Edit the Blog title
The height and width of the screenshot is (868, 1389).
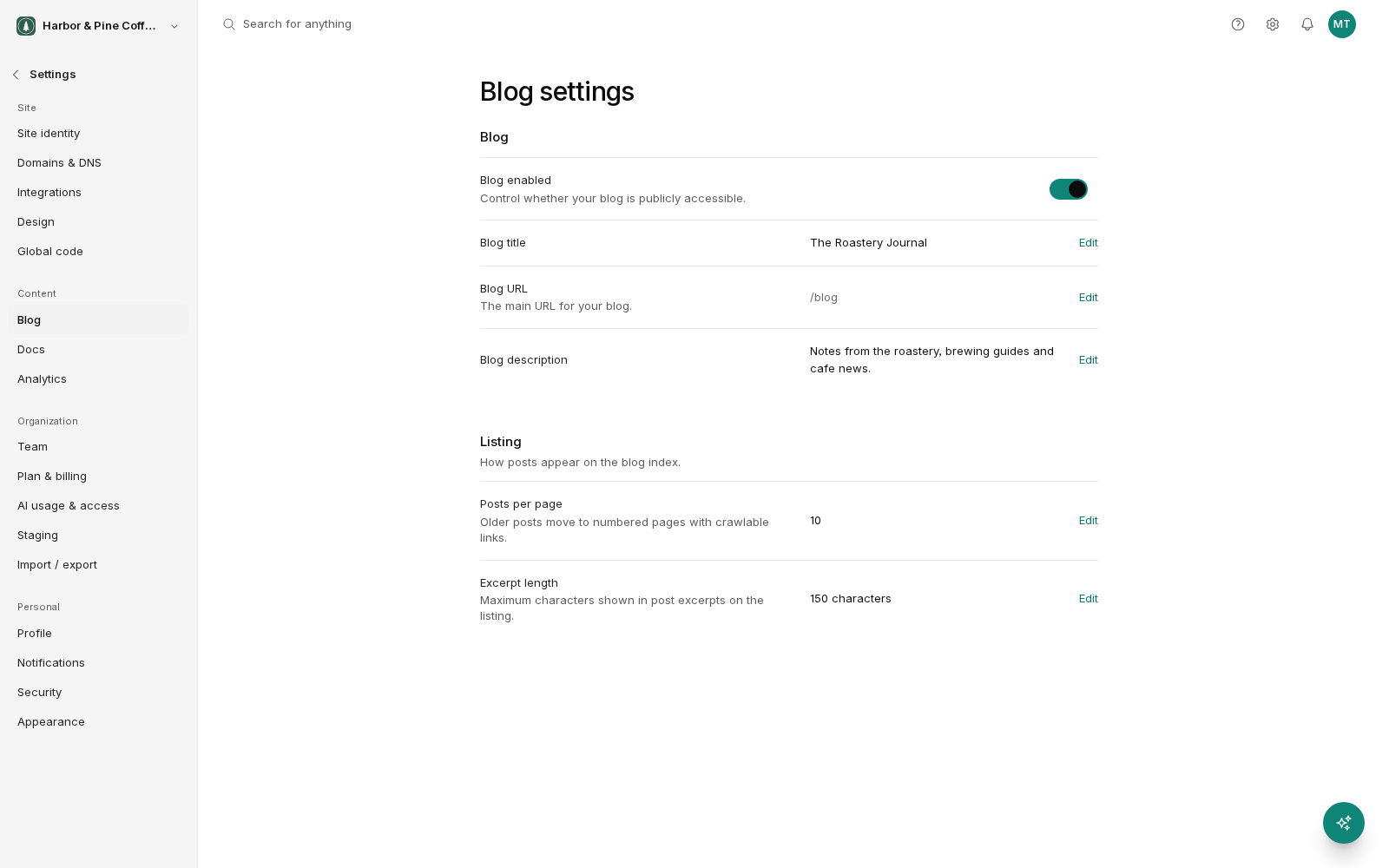click(x=1089, y=243)
